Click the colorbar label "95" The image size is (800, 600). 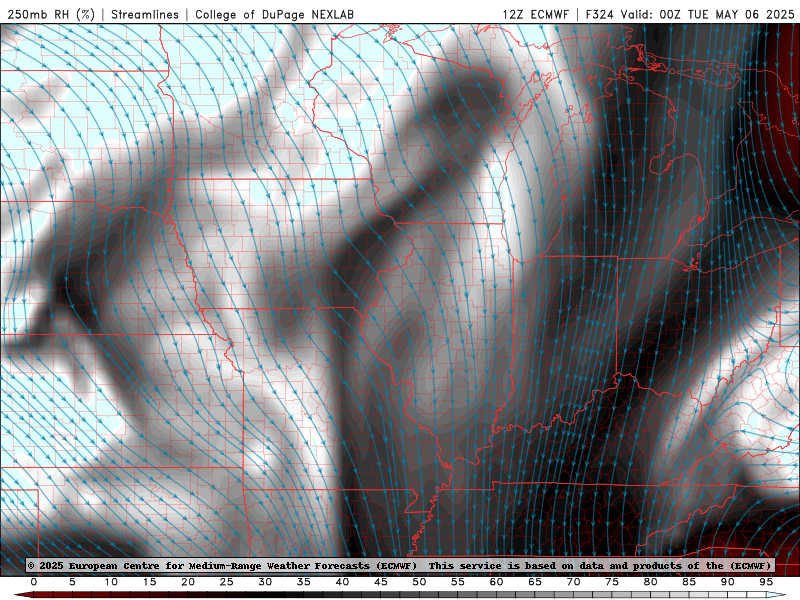coord(766,582)
